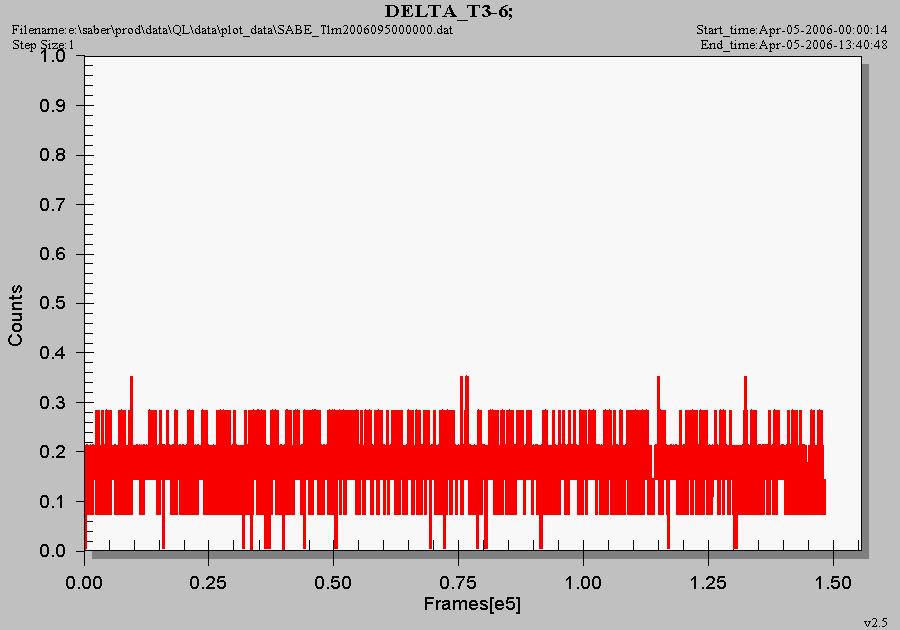Click y-axis tick label 0.6
The image size is (900, 630).
pos(52,254)
